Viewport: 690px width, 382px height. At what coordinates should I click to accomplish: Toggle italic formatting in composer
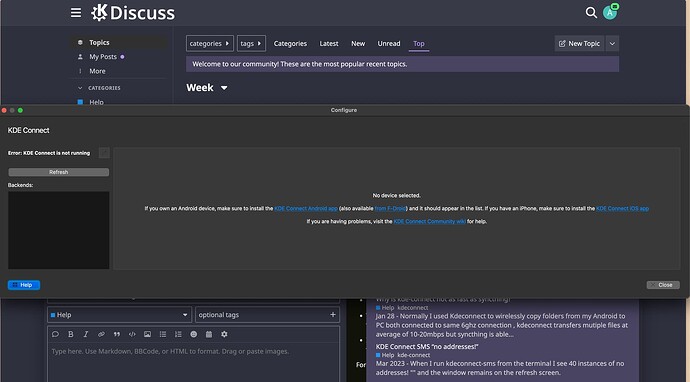click(86, 334)
